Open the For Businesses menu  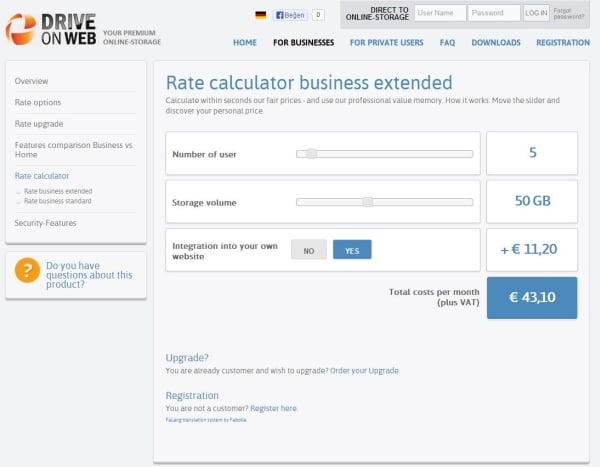pyautogui.click(x=304, y=43)
